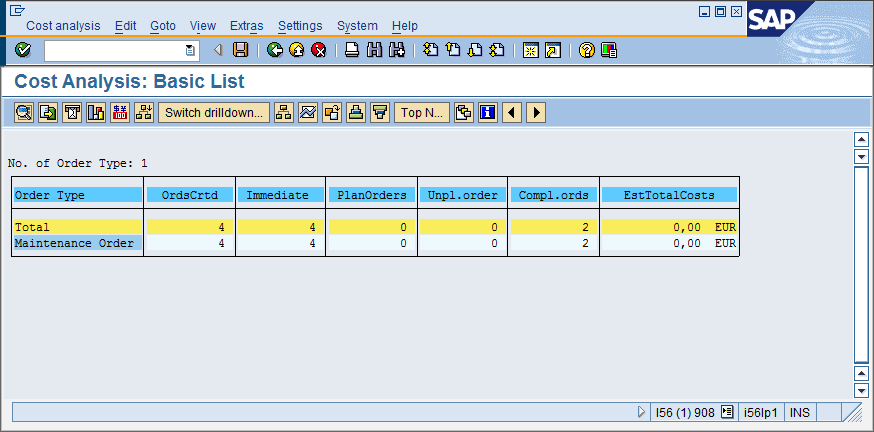Click the i56lp1 server name in status bar

click(760, 412)
